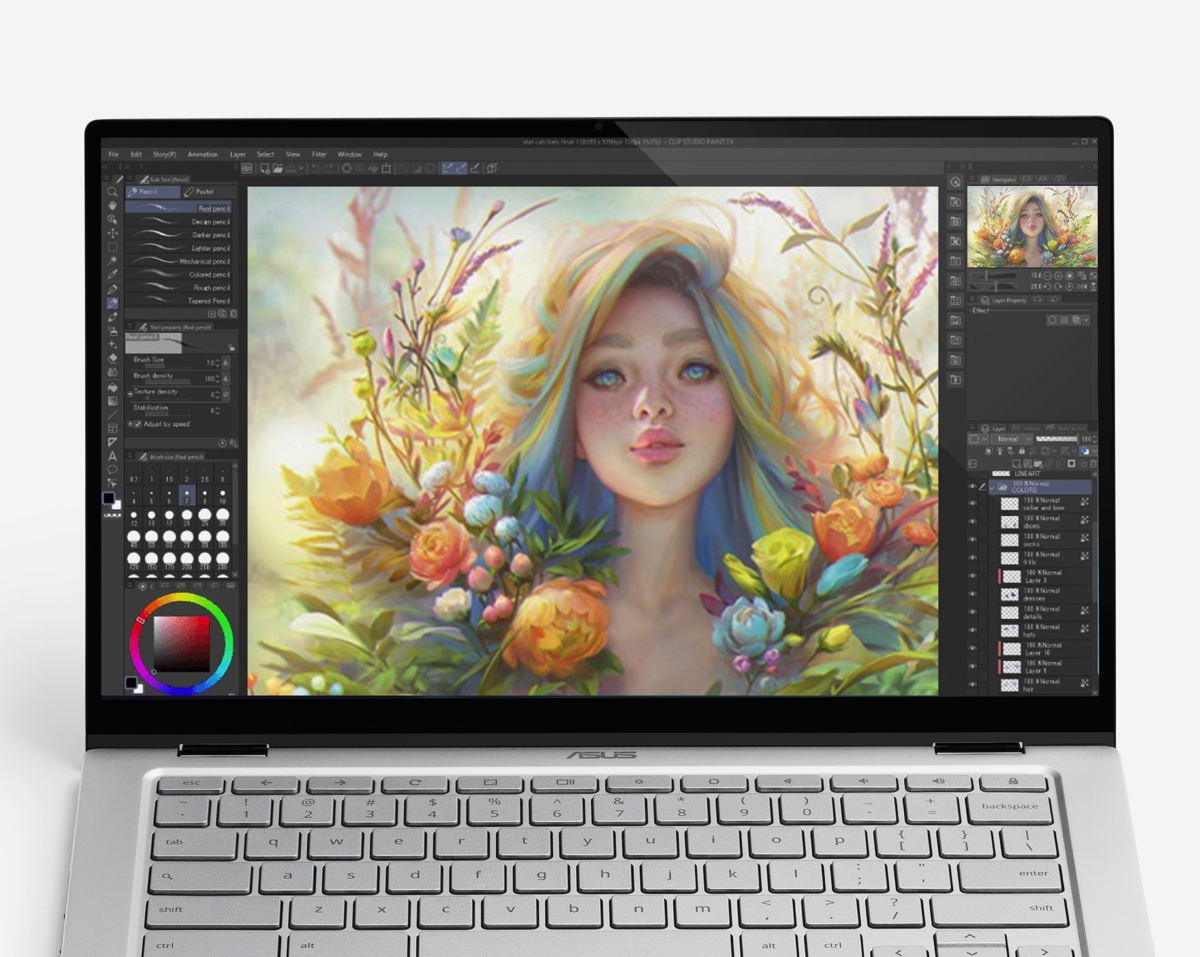Screen dimensions: 1200x957
Task: Select the Zoom magnifier tool
Action: pyautogui.click(x=112, y=191)
